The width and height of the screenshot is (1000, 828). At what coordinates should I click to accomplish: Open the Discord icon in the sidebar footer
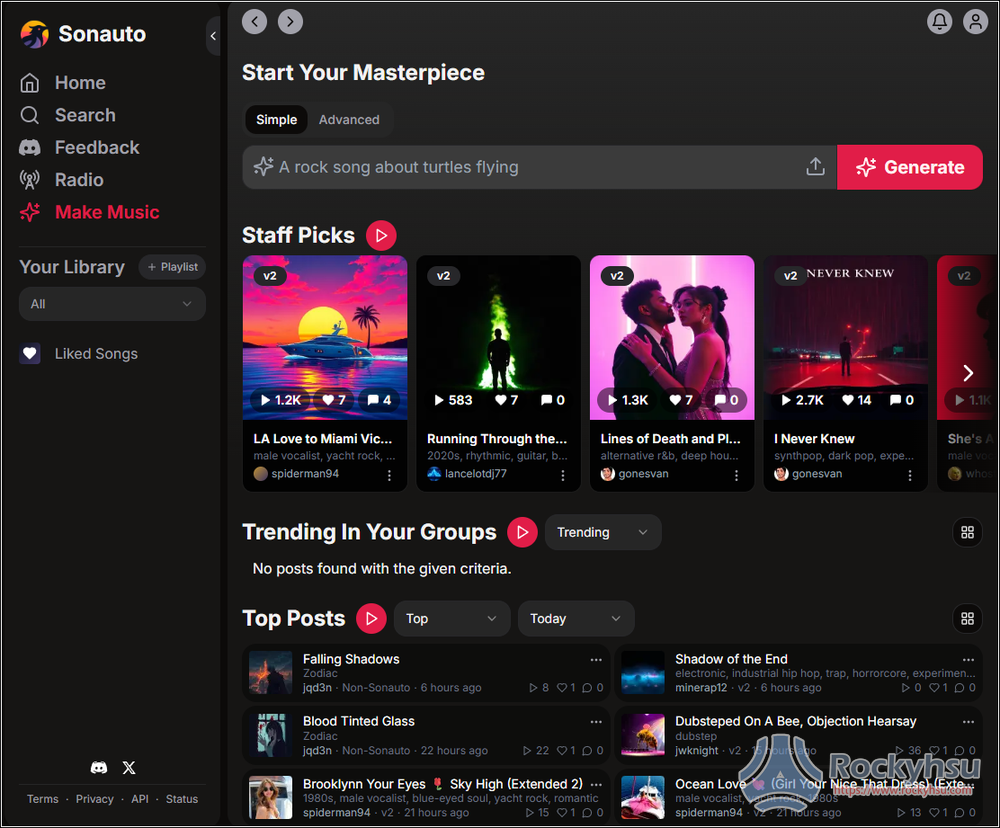coord(99,767)
